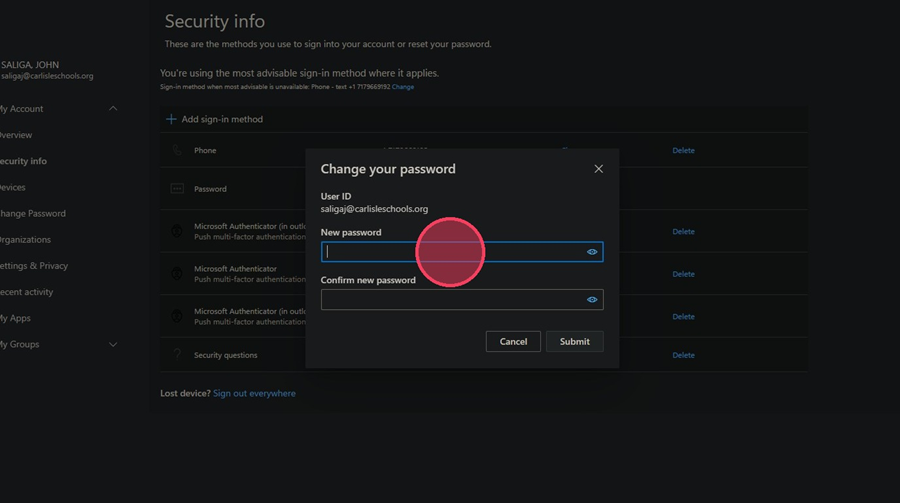The height and width of the screenshot is (503, 900).
Task: Click Sign out everywhere link
Action: coord(254,393)
